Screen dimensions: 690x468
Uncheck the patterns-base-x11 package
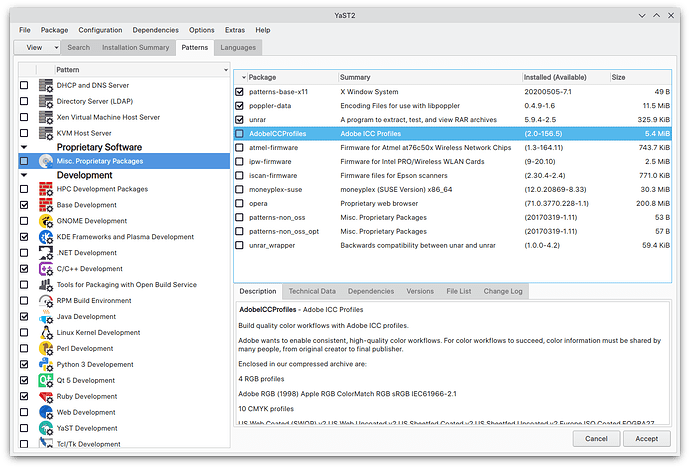pyautogui.click(x=239, y=91)
